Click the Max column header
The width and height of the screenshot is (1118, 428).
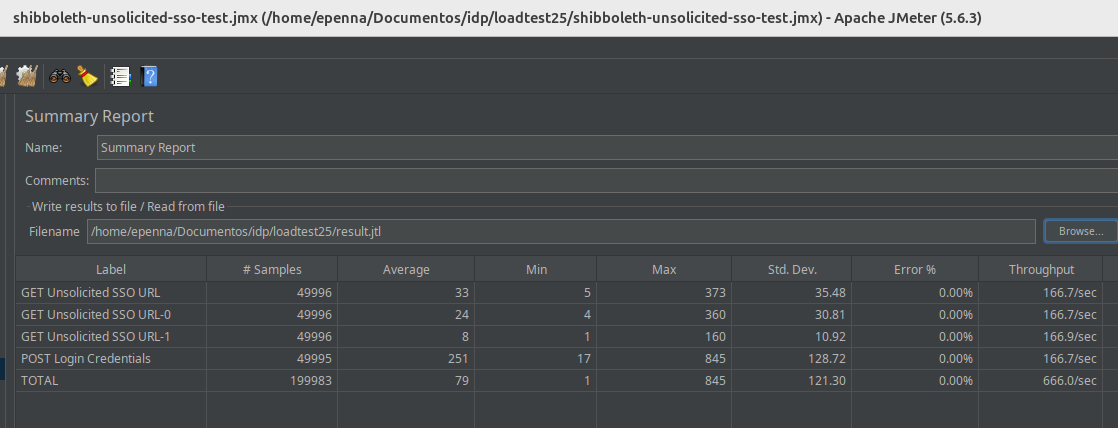pos(664,269)
